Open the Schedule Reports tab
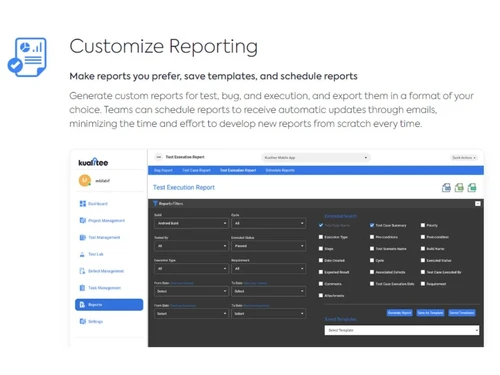500x375 pixels. coord(280,170)
